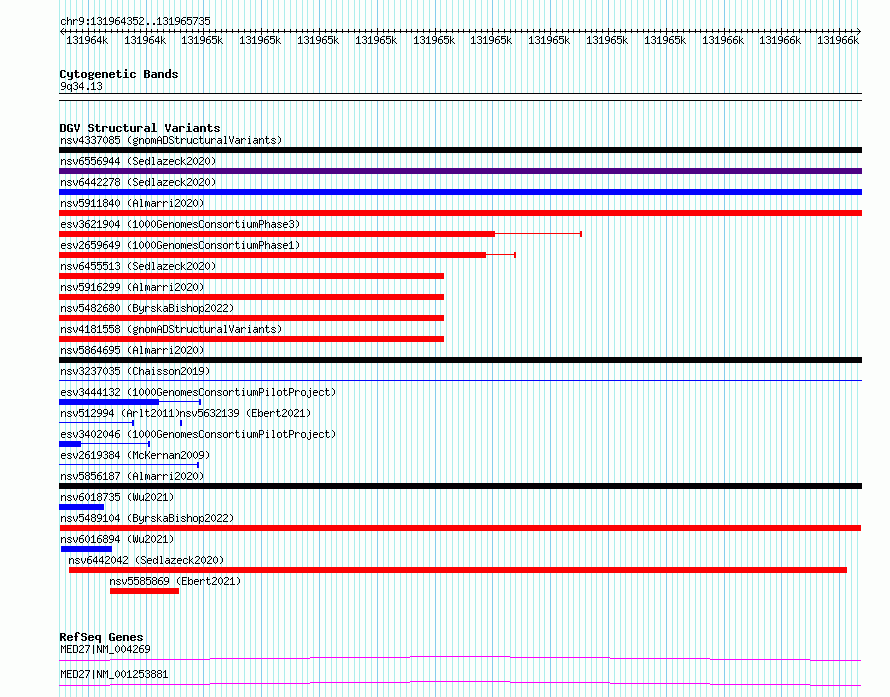890x697 pixels.
Task: Click the short red bar under nsv5585869
Action: (x=144, y=591)
